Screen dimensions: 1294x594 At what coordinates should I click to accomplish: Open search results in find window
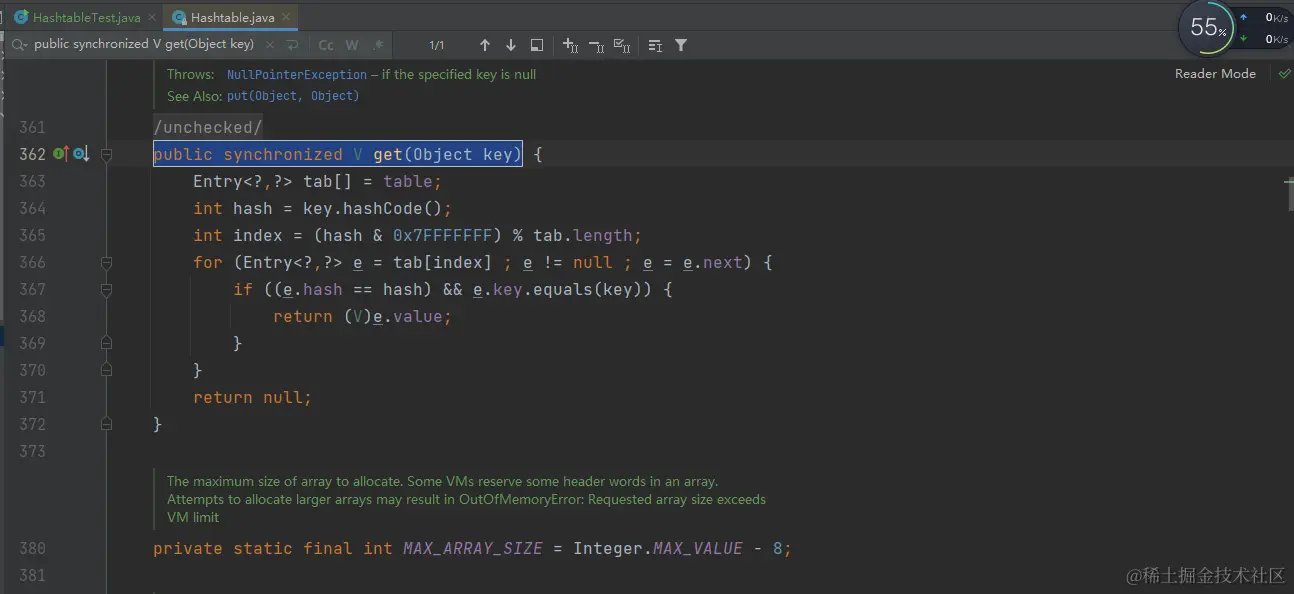click(537, 45)
